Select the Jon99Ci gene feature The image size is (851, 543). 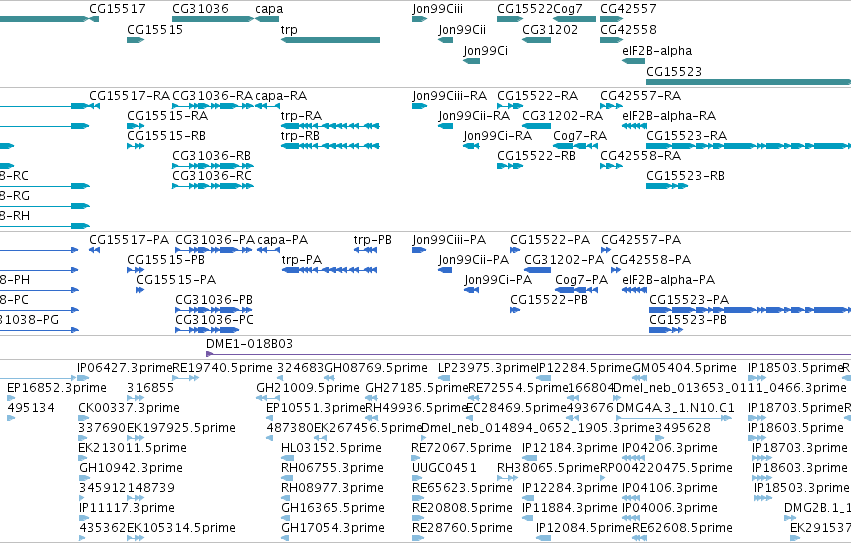coord(472,61)
